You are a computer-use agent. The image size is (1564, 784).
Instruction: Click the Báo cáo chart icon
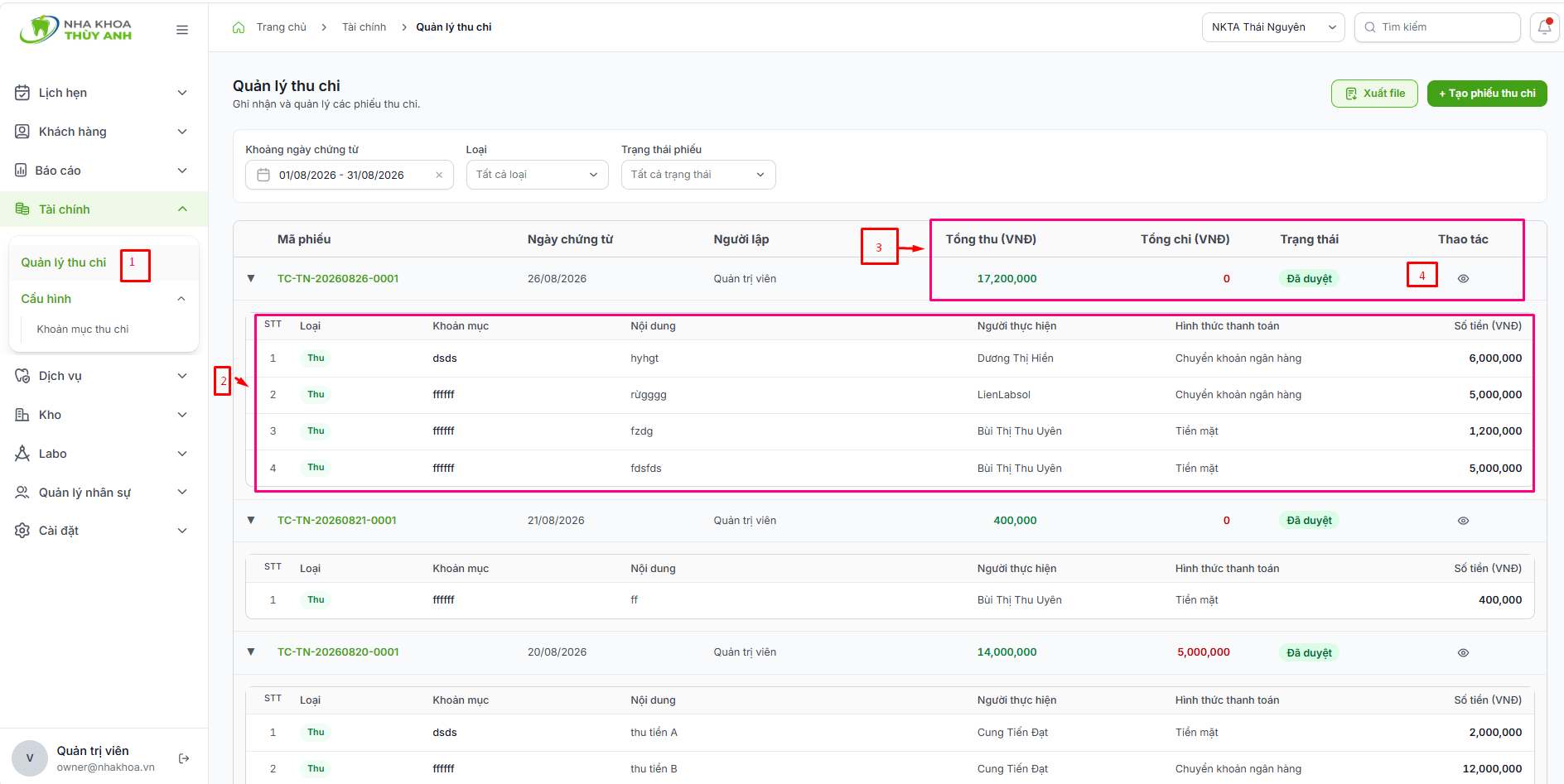pos(21,171)
